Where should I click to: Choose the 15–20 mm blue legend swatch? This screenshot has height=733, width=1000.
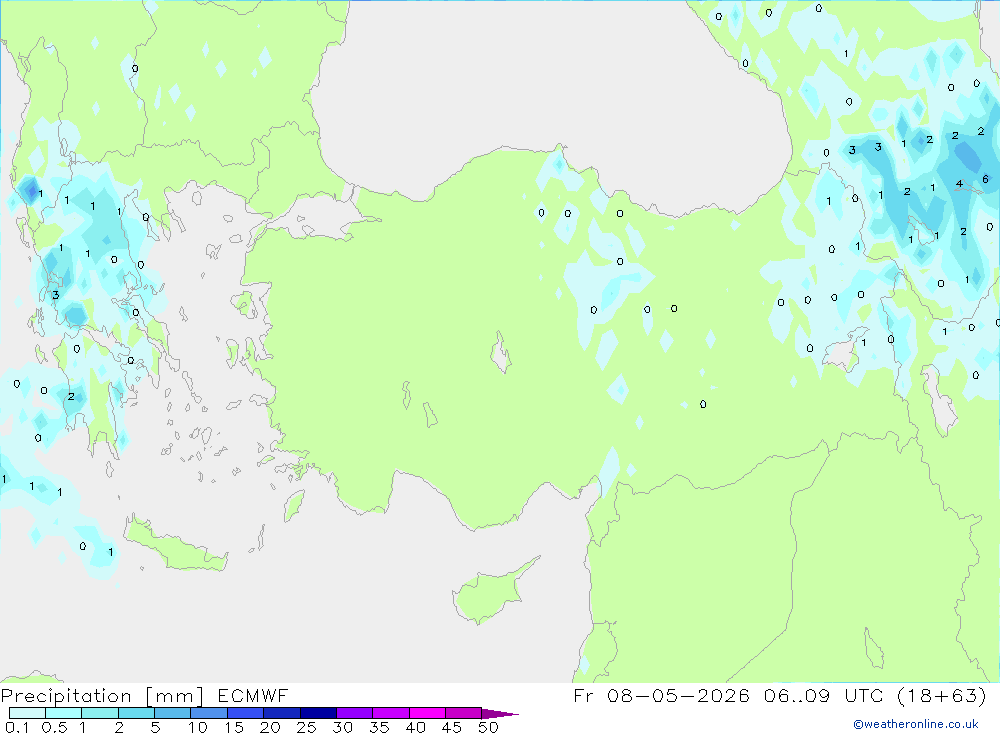245,713
